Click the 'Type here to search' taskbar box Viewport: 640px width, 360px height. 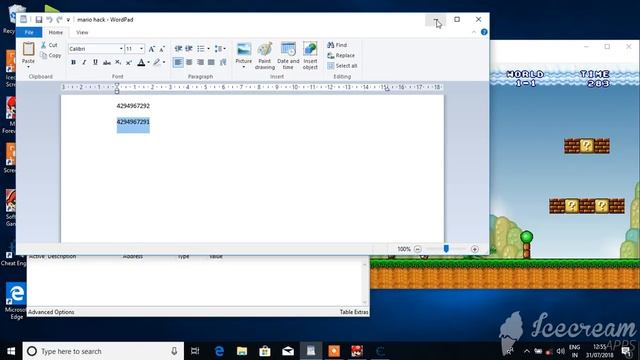point(103,351)
